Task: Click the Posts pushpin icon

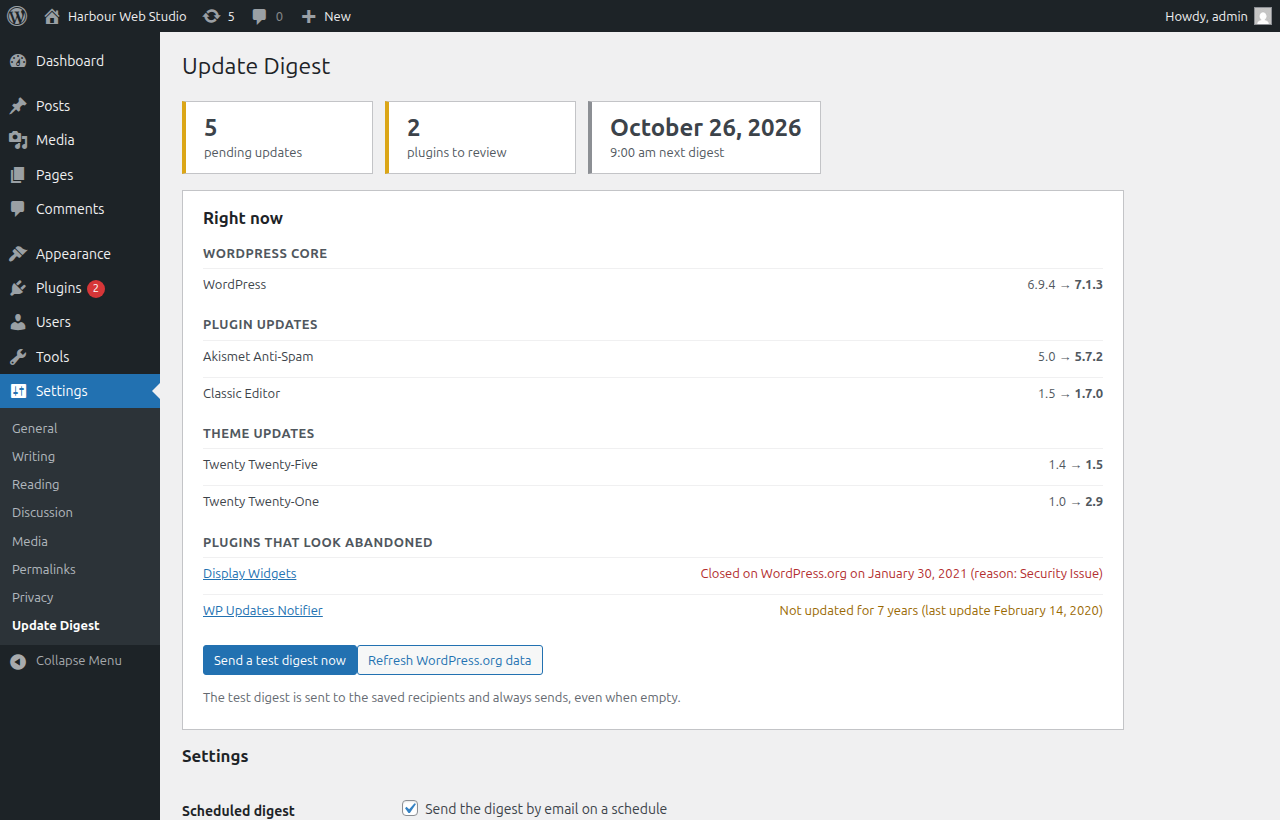Action: click(18, 106)
